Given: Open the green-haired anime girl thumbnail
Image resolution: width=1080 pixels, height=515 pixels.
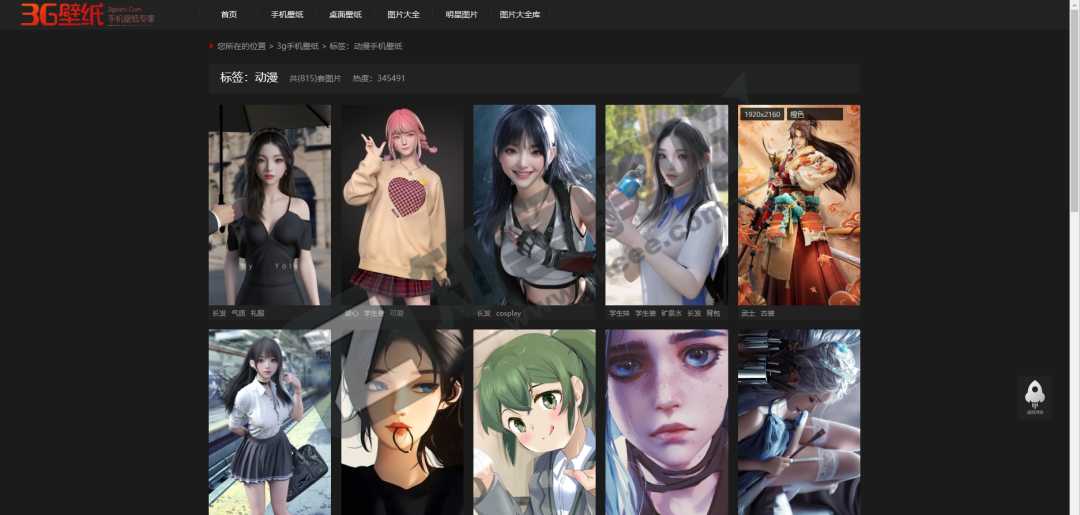Looking at the screenshot, I should [534, 420].
